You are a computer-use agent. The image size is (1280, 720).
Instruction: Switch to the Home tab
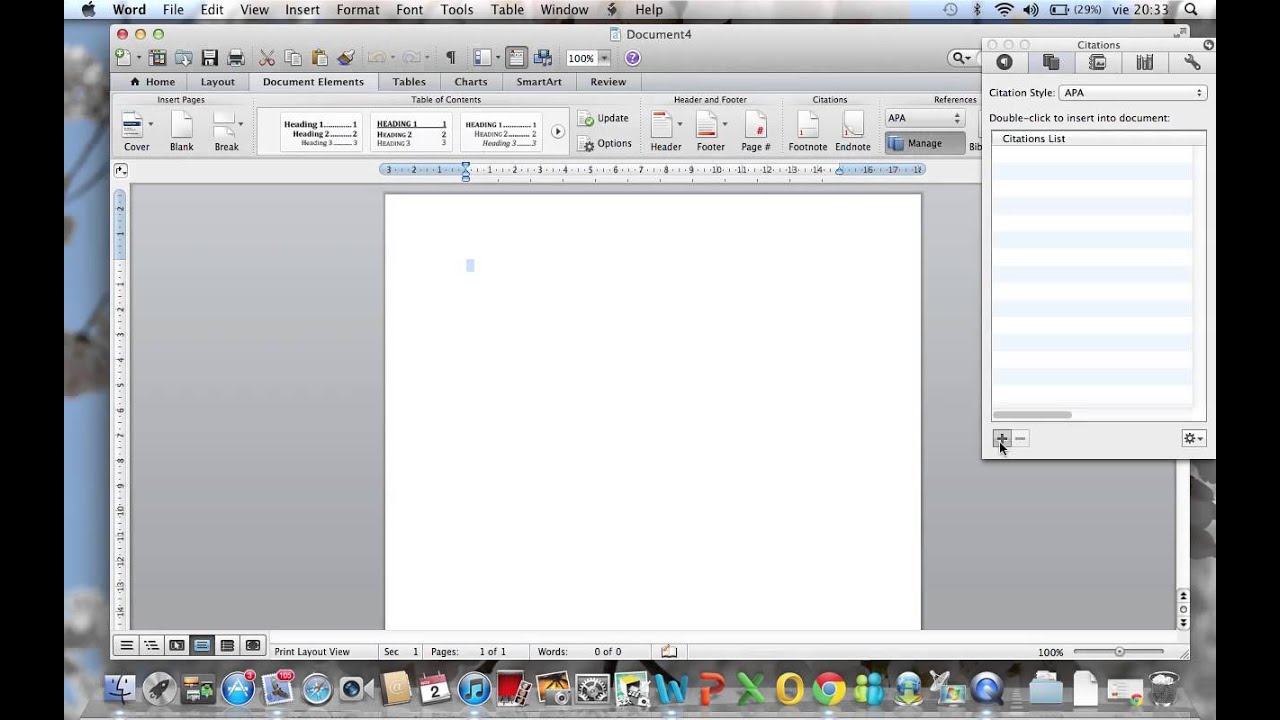(x=153, y=82)
